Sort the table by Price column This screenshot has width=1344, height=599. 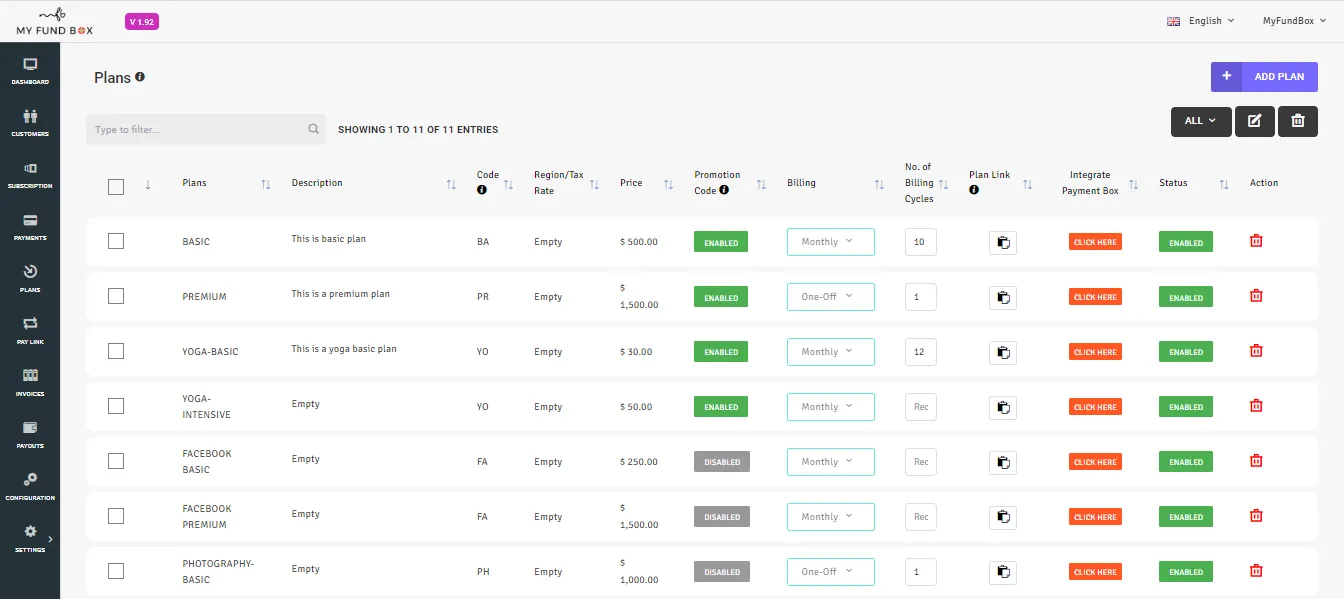pos(668,184)
